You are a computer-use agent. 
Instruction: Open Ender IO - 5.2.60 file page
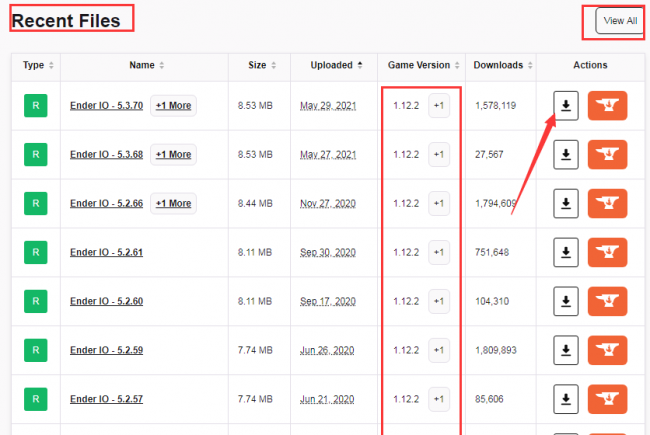107,301
